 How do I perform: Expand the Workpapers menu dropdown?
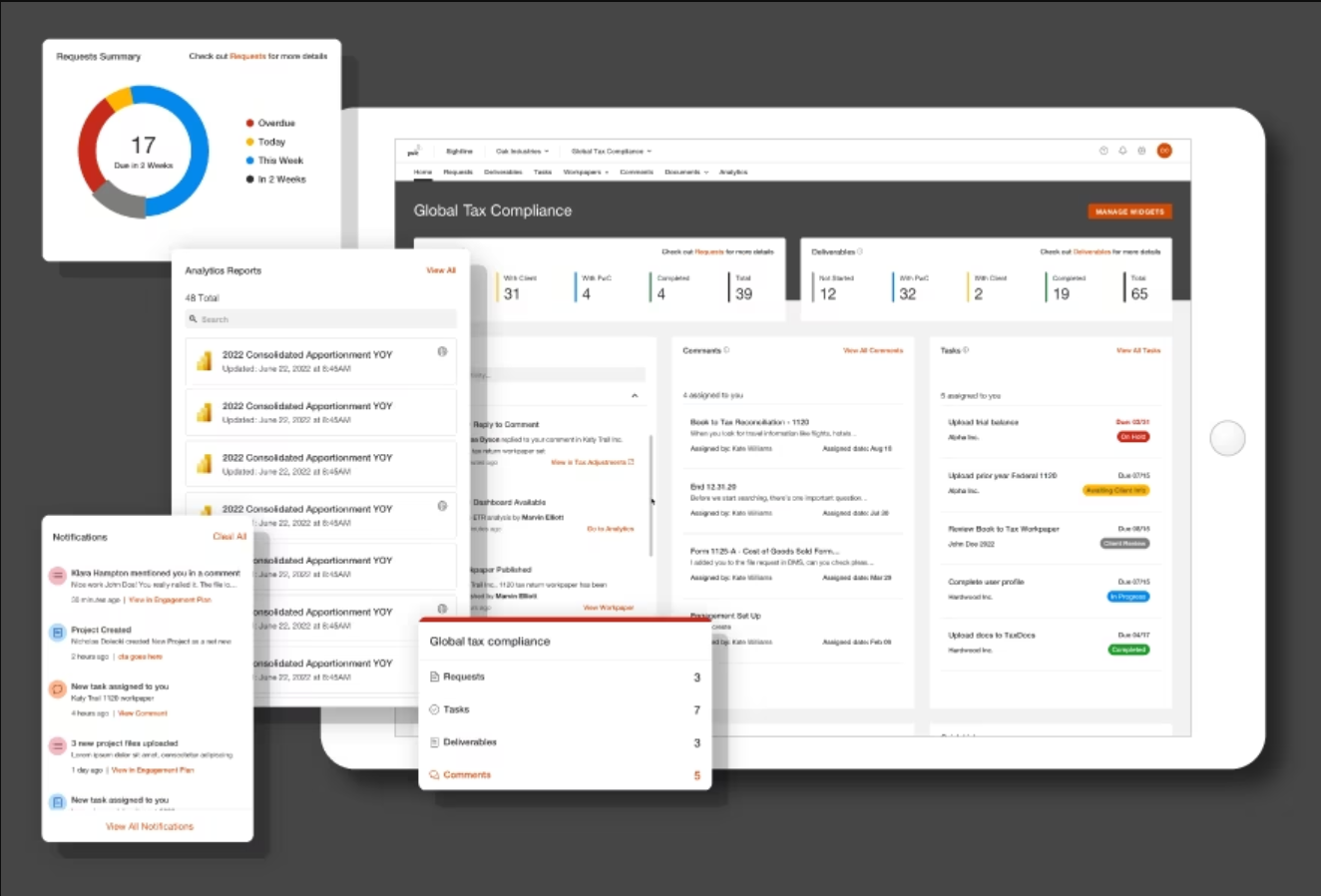(586, 173)
